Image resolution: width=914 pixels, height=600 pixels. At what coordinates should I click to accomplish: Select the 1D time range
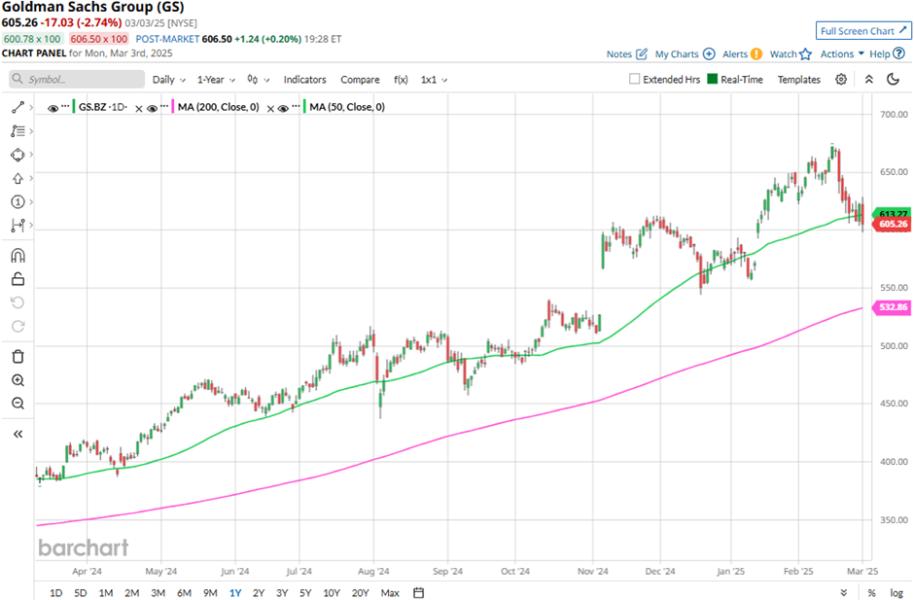56,592
